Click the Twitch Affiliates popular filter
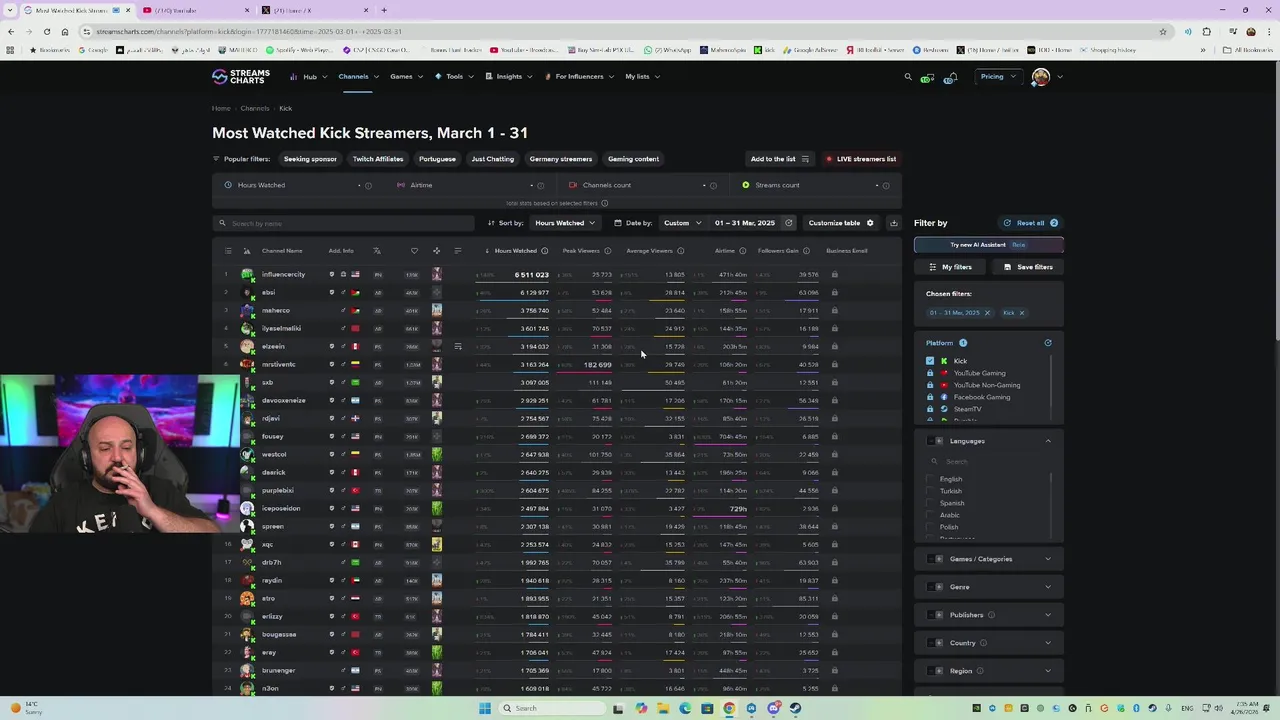This screenshot has width=1280, height=720. pyautogui.click(x=378, y=159)
